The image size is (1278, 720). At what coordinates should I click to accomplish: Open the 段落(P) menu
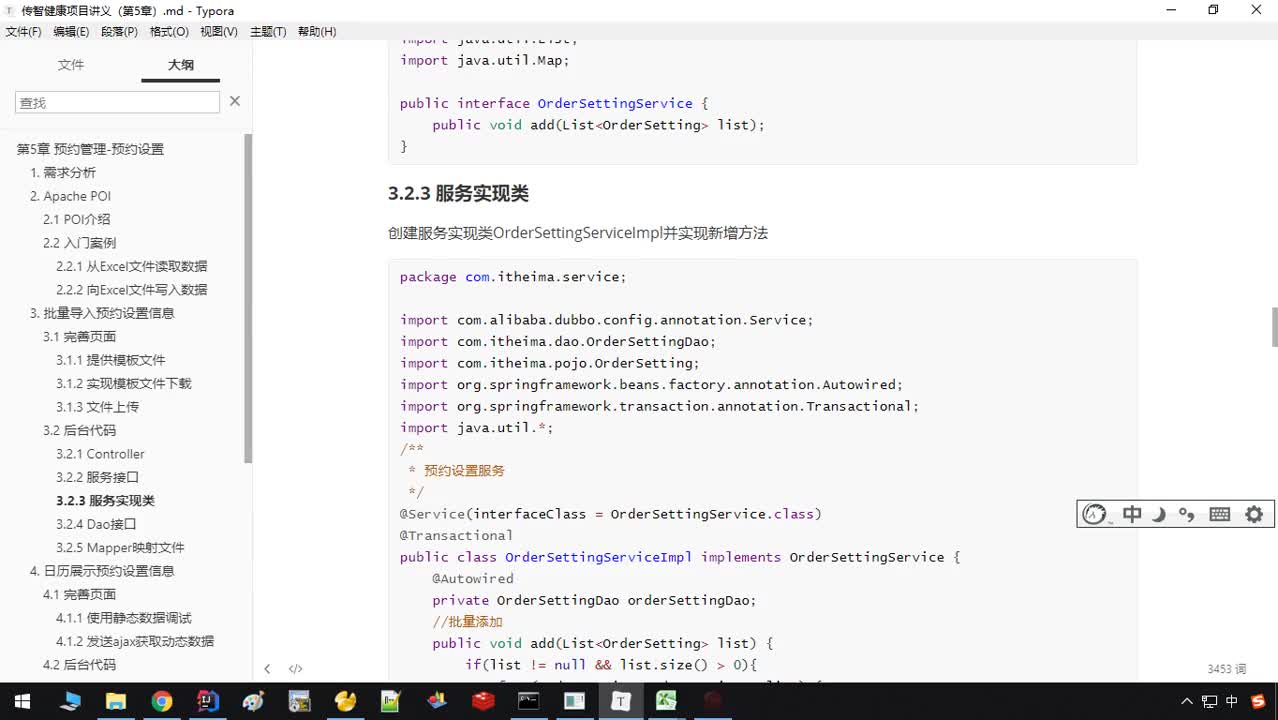point(119,32)
